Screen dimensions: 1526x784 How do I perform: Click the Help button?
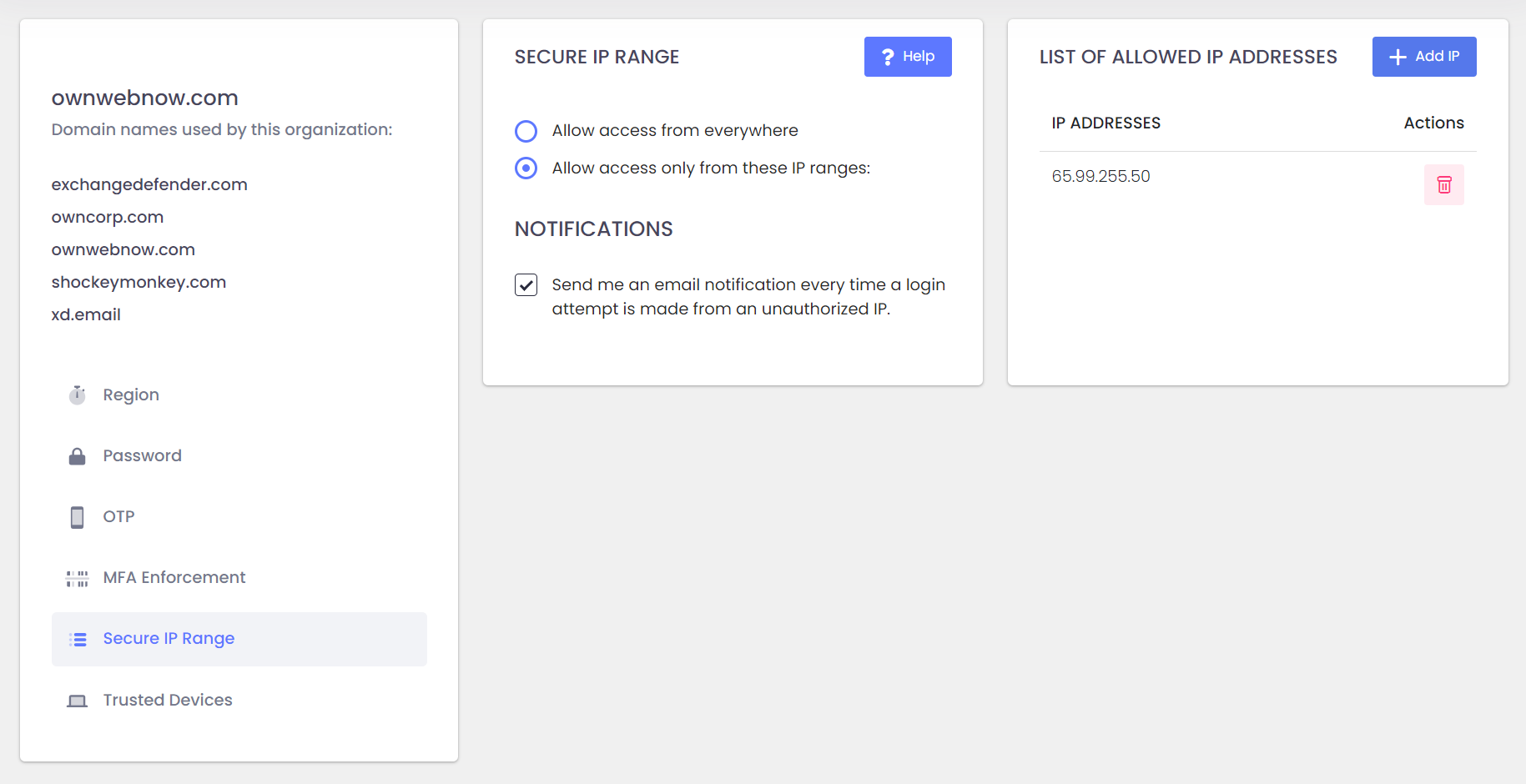[908, 57]
